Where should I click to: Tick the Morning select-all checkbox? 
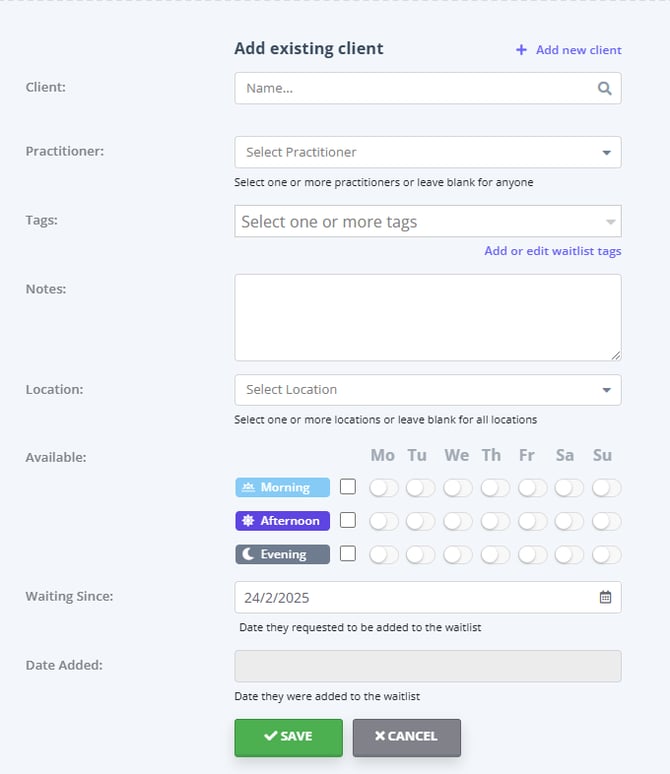pos(348,487)
